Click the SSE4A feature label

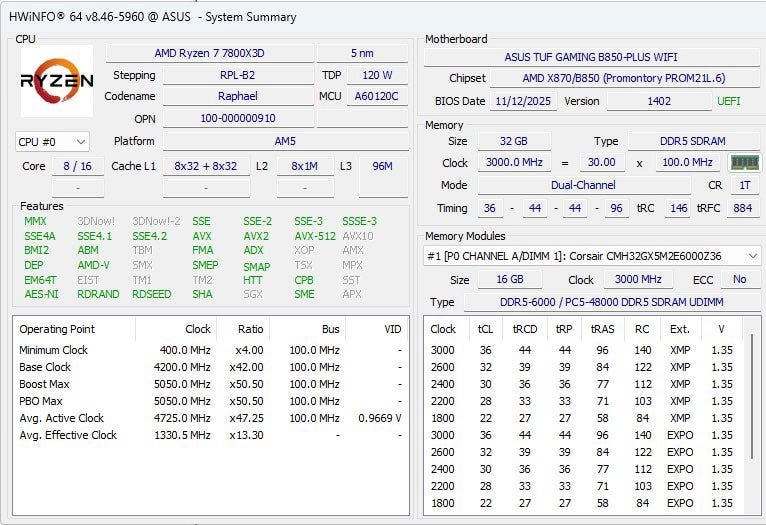tap(40, 236)
